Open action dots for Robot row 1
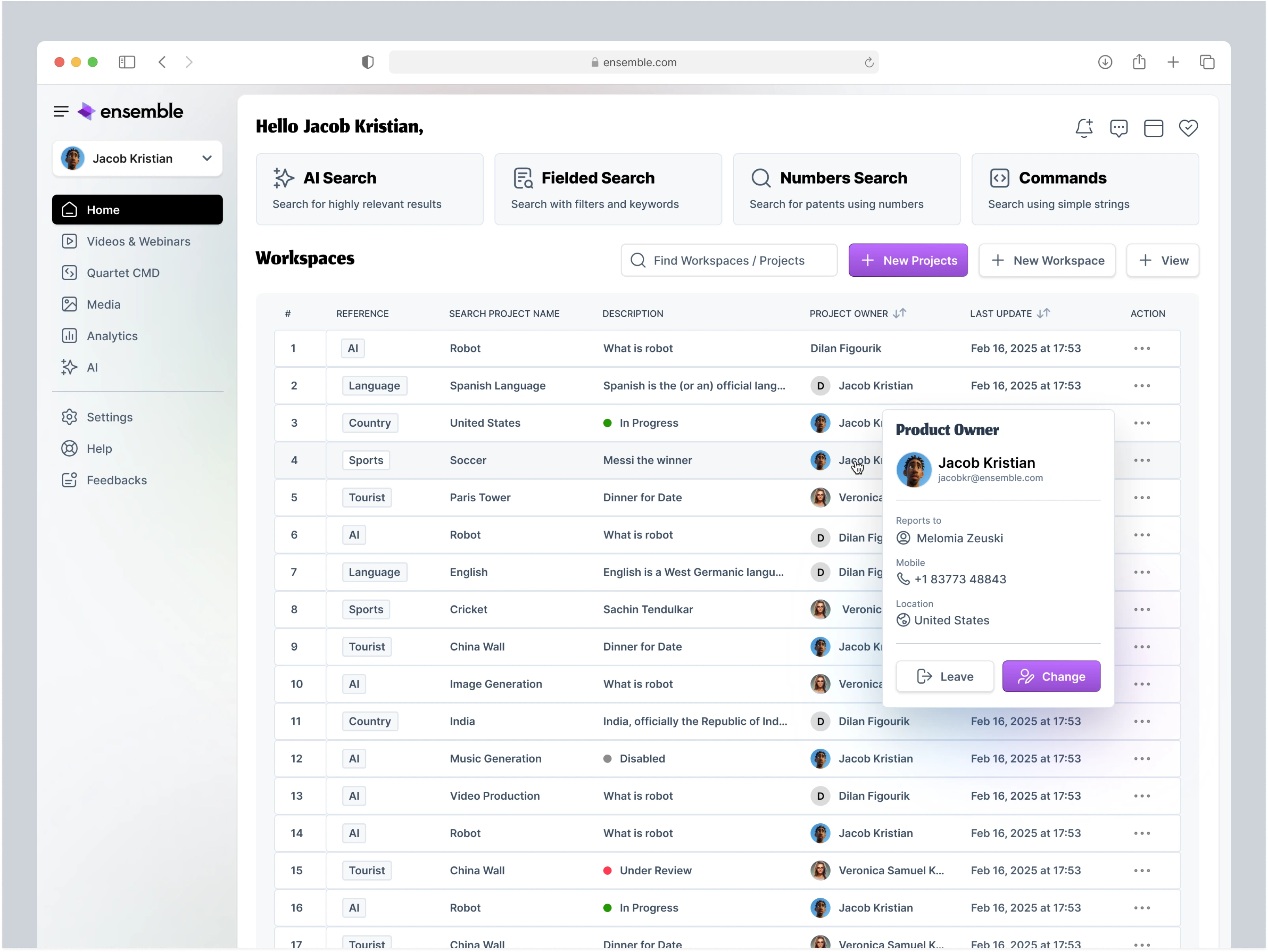 tap(1142, 349)
